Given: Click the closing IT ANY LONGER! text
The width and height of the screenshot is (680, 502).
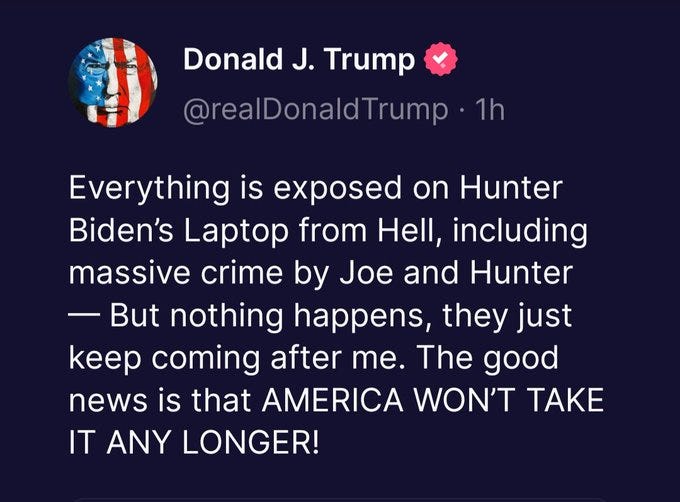Looking at the screenshot, I should (x=194, y=443).
